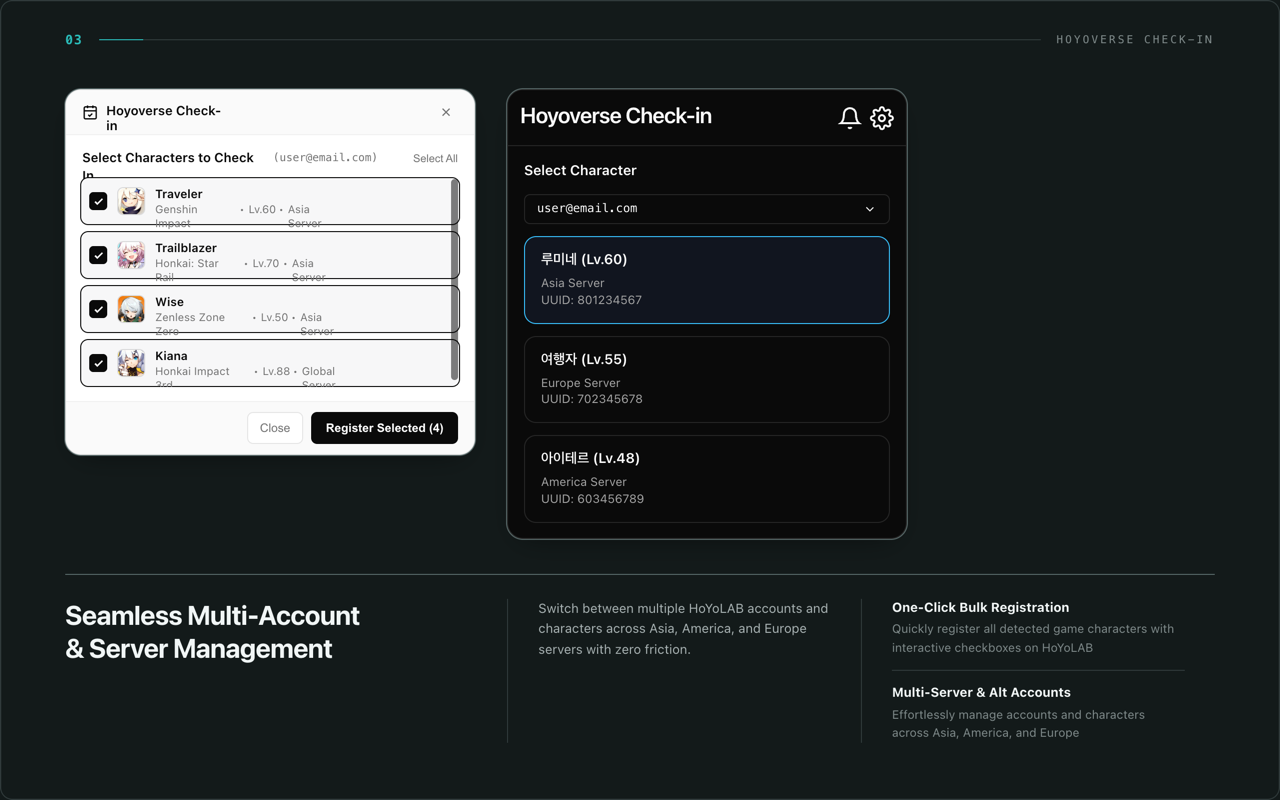The image size is (1280, 800).
Task: Open the notification bell icon
Action: click(849, 118)
